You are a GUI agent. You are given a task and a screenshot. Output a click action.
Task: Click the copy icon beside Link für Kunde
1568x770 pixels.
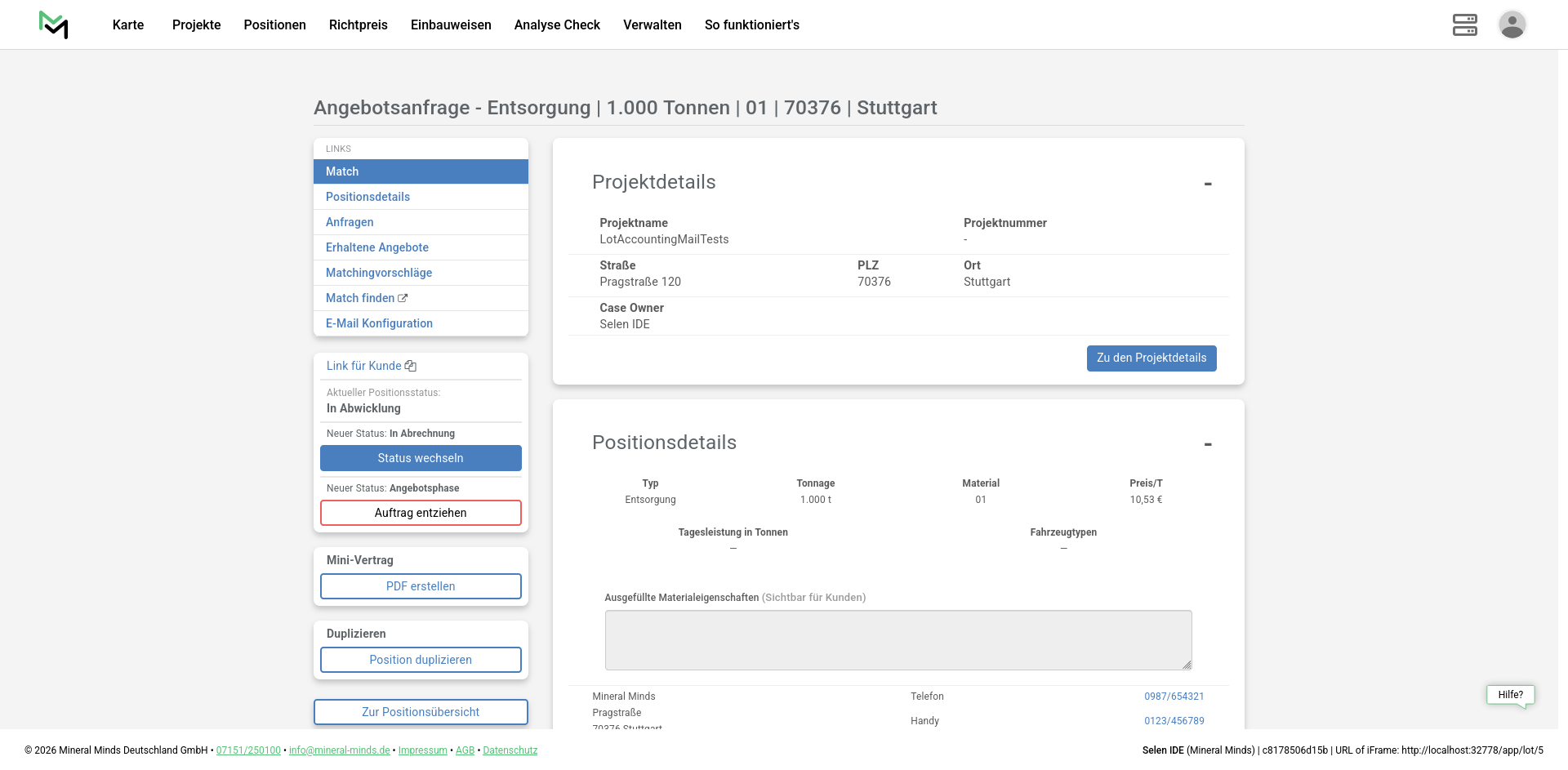point(411,366)
